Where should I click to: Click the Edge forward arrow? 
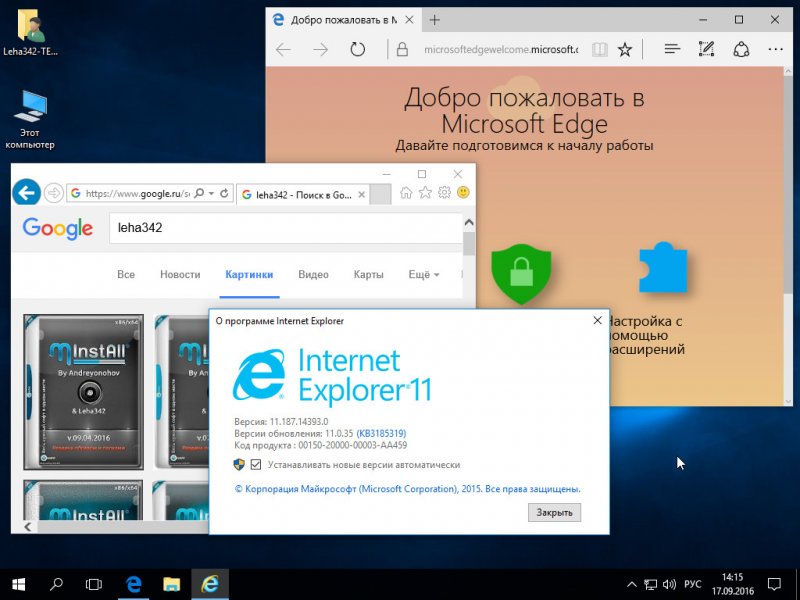pyautogui.click(x=320, y=49)
